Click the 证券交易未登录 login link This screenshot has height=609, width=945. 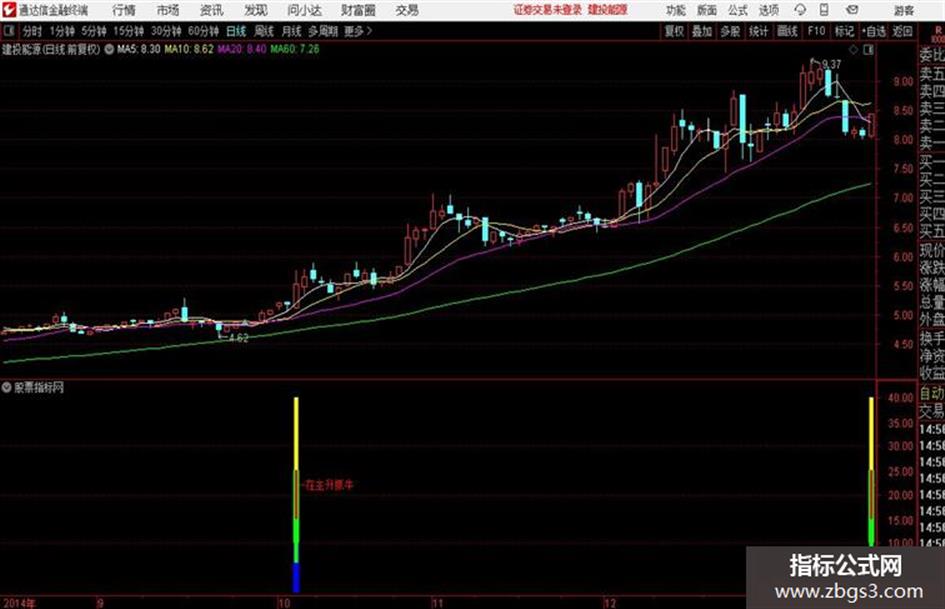click(x=548, y=10)
